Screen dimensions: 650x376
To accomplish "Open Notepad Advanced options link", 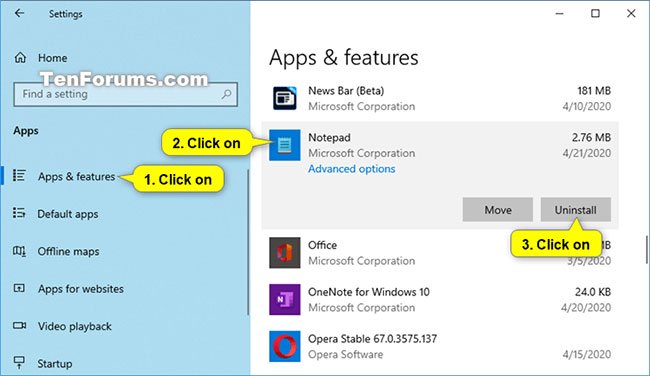I will pyautogui.click(x=352, y=169).
